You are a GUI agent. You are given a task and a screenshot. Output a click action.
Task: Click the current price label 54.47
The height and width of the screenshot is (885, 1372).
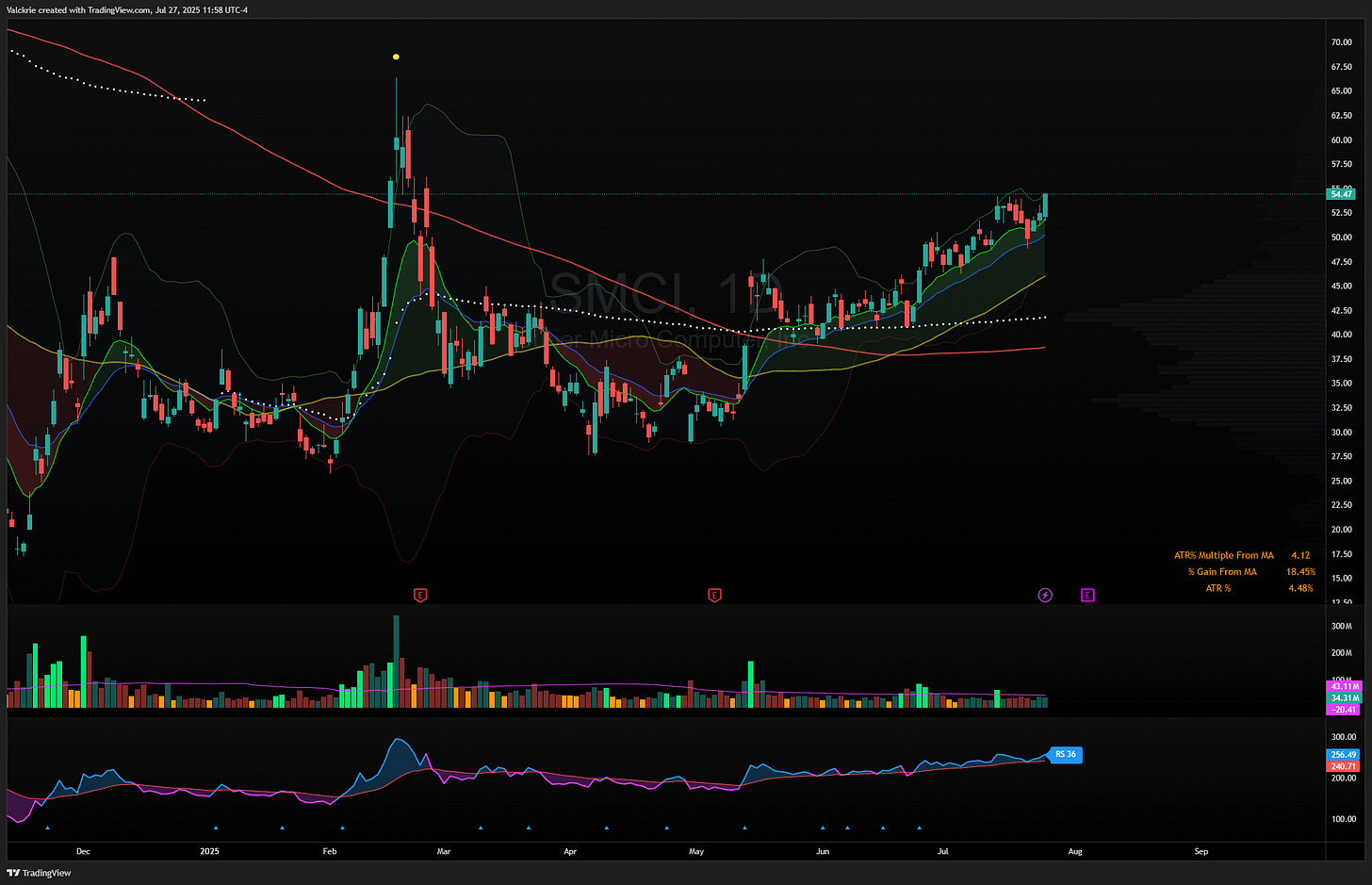(1341, 193)
